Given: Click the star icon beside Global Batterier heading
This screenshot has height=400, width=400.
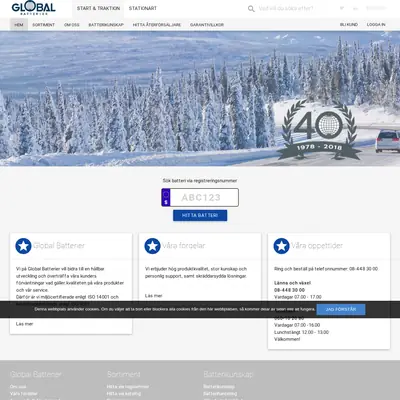Looking at the screenshot, I should click(x=23, y=246).
